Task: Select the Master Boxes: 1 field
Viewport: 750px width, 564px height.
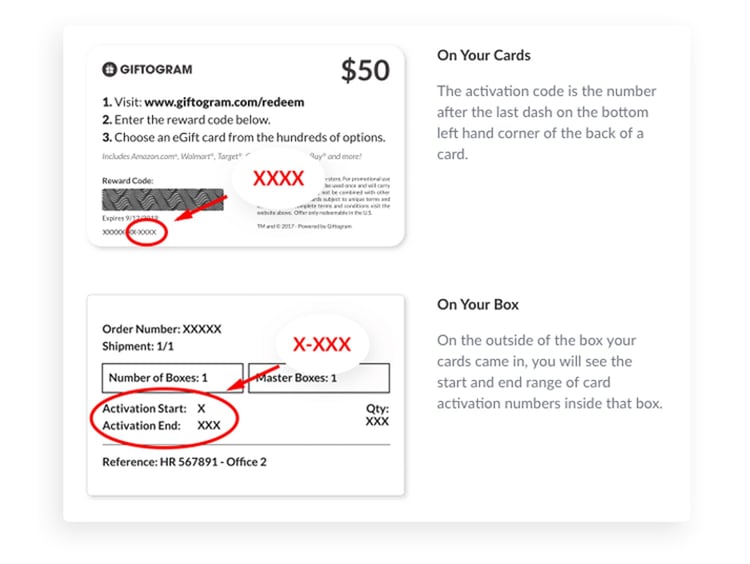Action: click(x=319, y=378)
